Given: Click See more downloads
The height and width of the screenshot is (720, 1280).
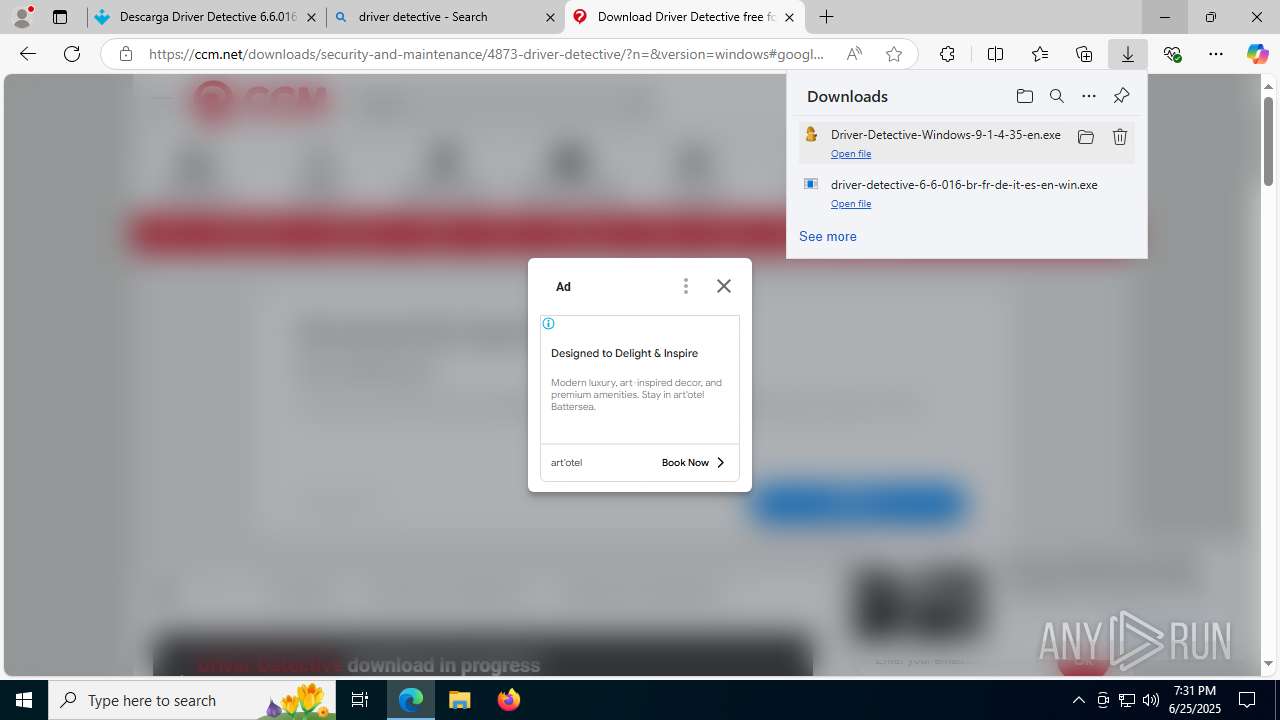Looking at the screenshot, I should point(827,236).
